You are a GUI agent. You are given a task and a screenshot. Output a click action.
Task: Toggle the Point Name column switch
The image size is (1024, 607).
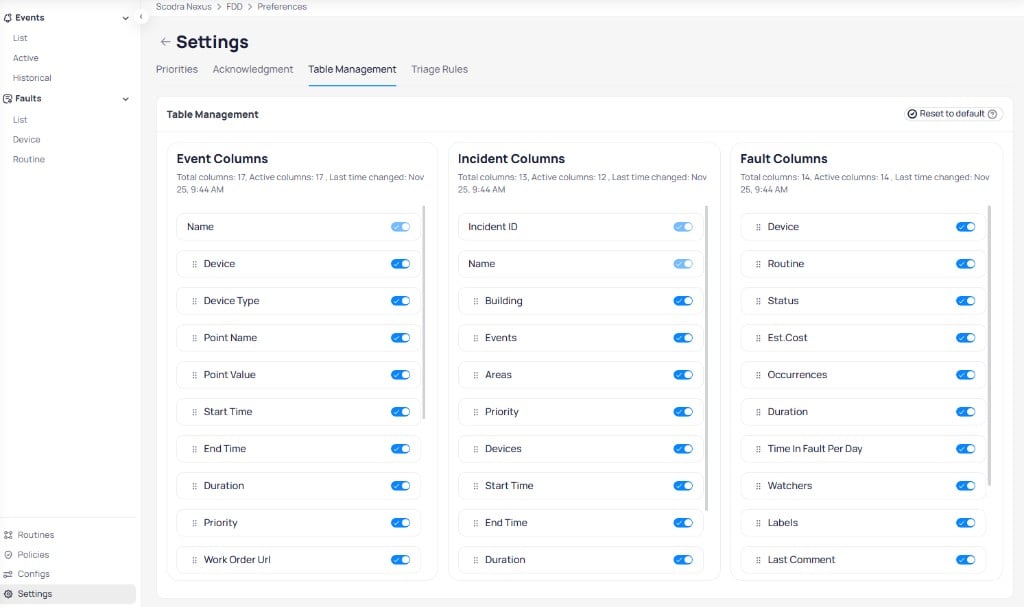click(400, 338)
